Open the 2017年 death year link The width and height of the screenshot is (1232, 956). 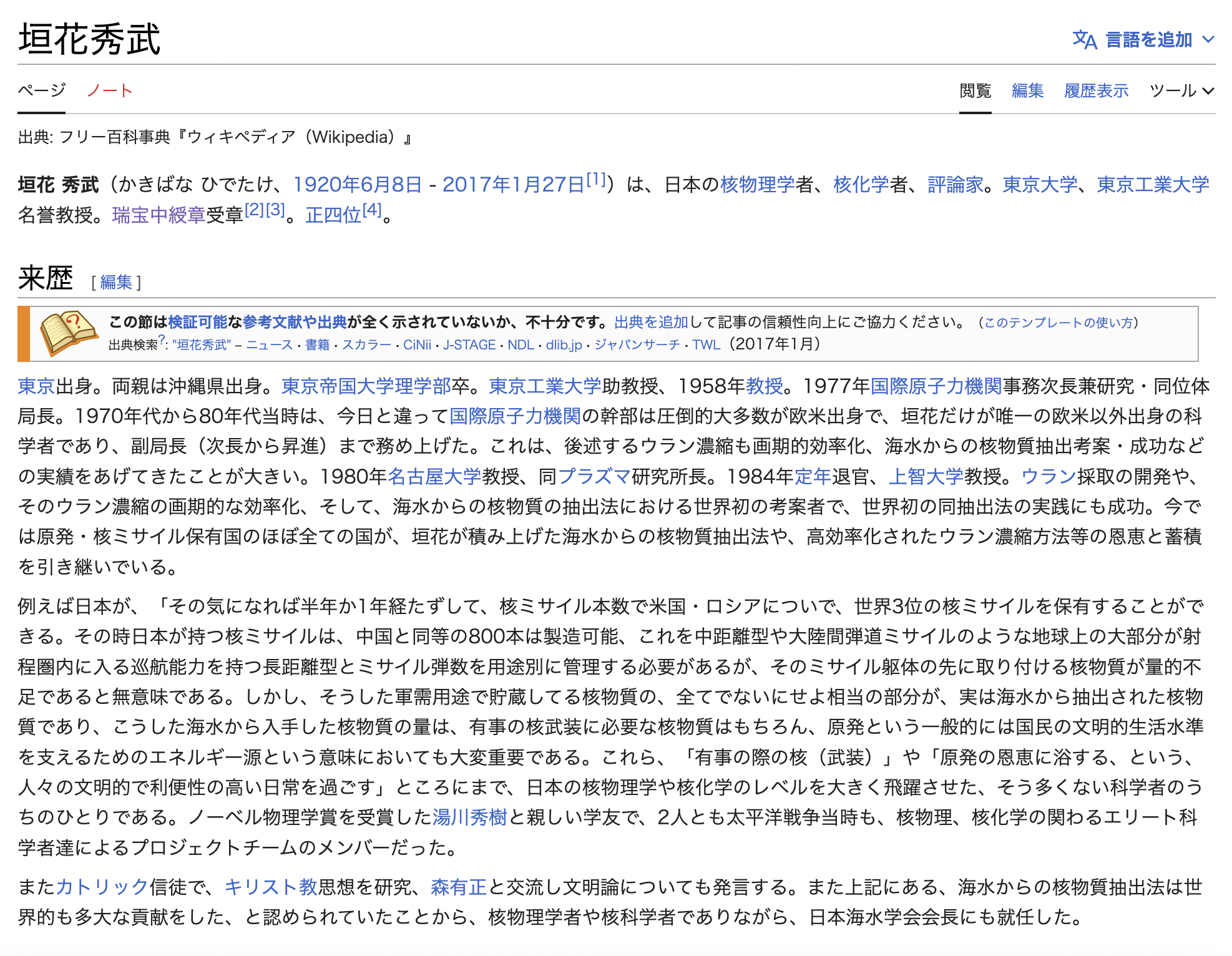pyautogui.click(x=477, y=185)
